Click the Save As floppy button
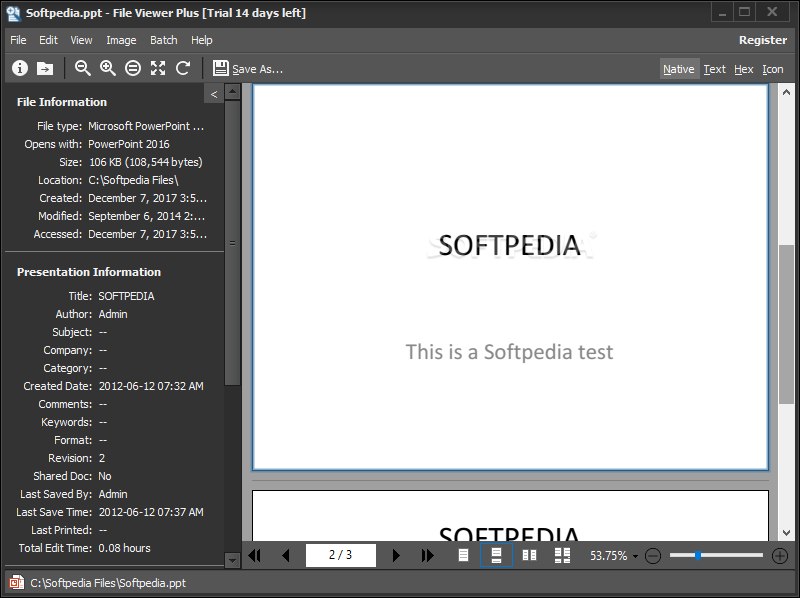This screenshot has height=598, width=800. click(x=248, y=68)
